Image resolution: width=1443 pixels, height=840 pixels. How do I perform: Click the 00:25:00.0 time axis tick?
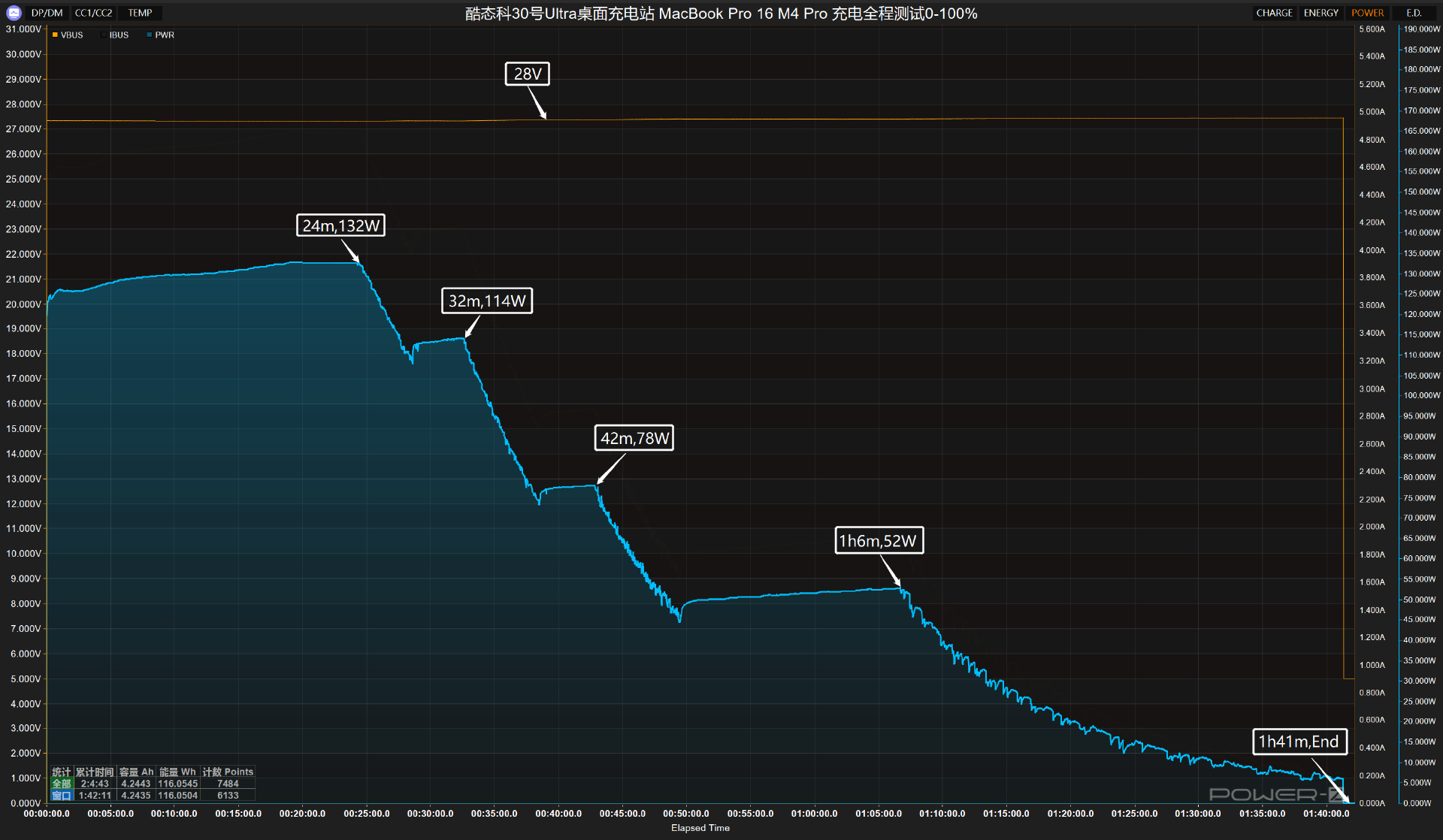tap(366, 814)
